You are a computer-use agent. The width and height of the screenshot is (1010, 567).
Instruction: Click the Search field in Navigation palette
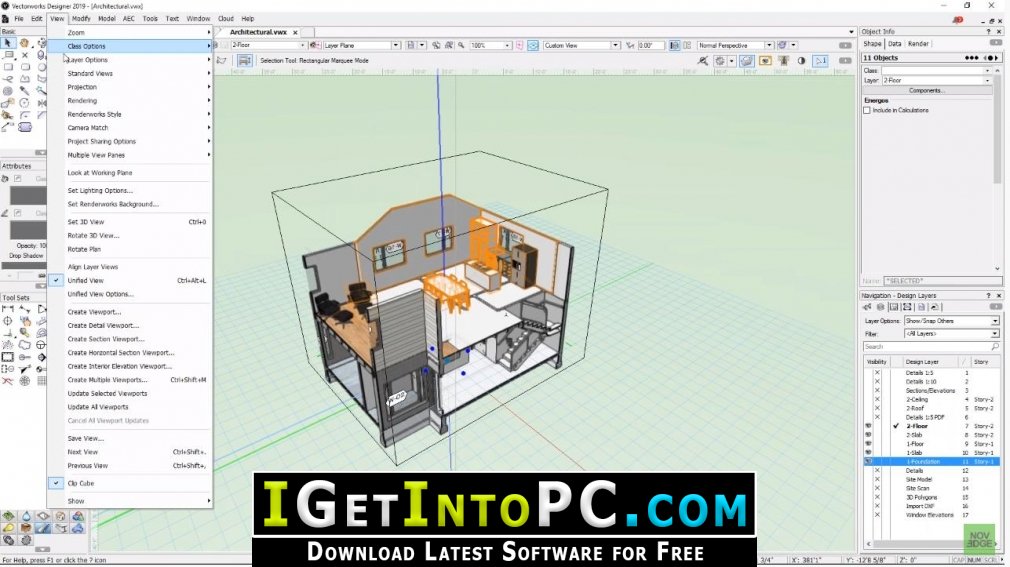(931, 347)
